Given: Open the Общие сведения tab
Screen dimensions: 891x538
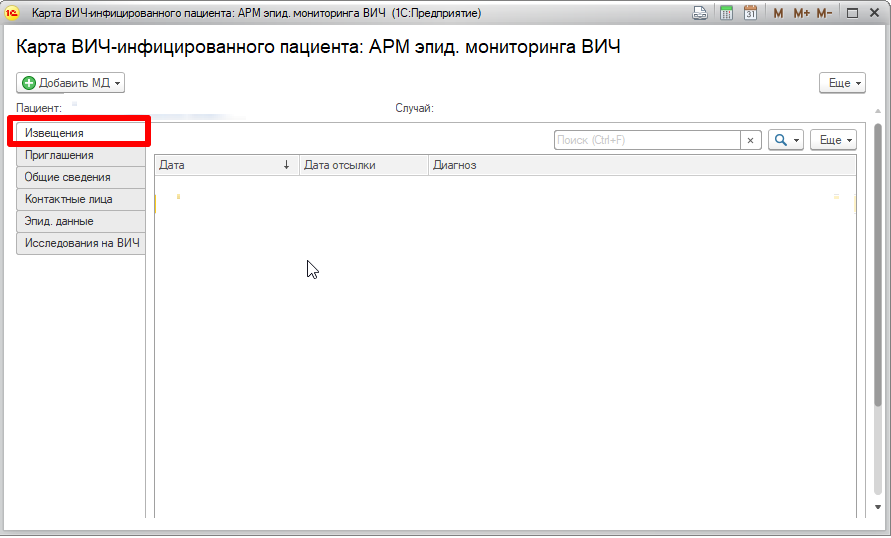Looking at the screenshot, I should click(x=81, y=177).
